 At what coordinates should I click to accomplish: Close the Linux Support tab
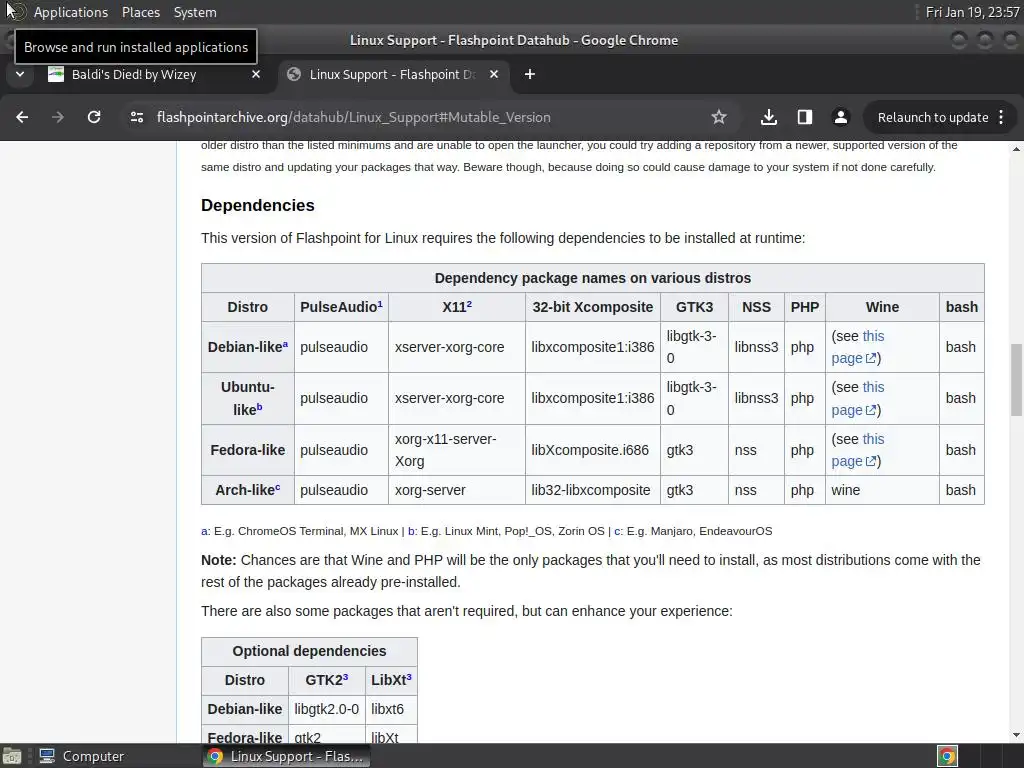point(494,74)
